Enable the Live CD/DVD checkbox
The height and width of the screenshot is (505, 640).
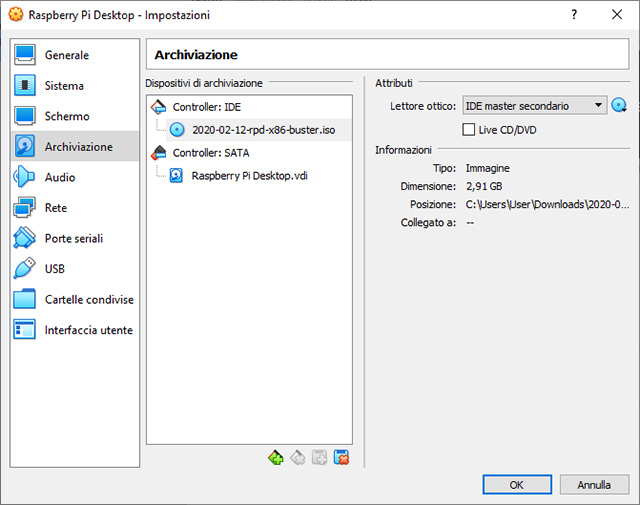click(469, 130)
